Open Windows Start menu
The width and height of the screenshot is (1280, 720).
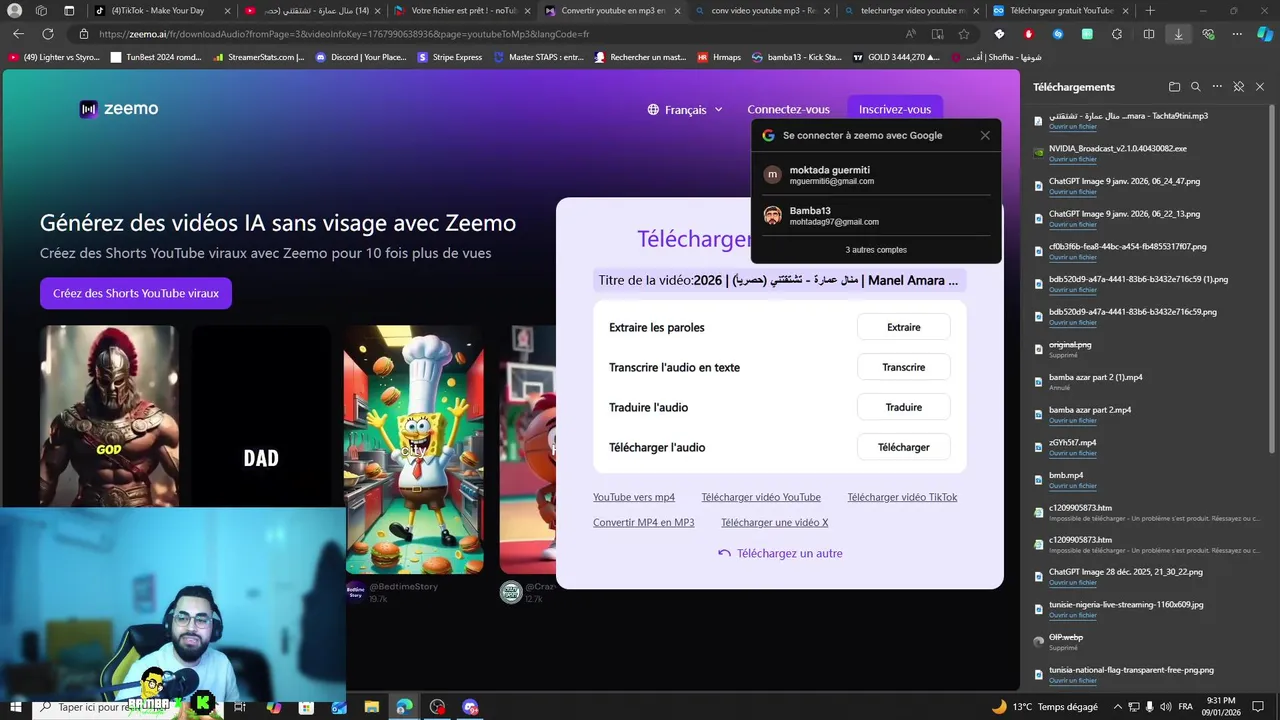[x=15, y=707]
